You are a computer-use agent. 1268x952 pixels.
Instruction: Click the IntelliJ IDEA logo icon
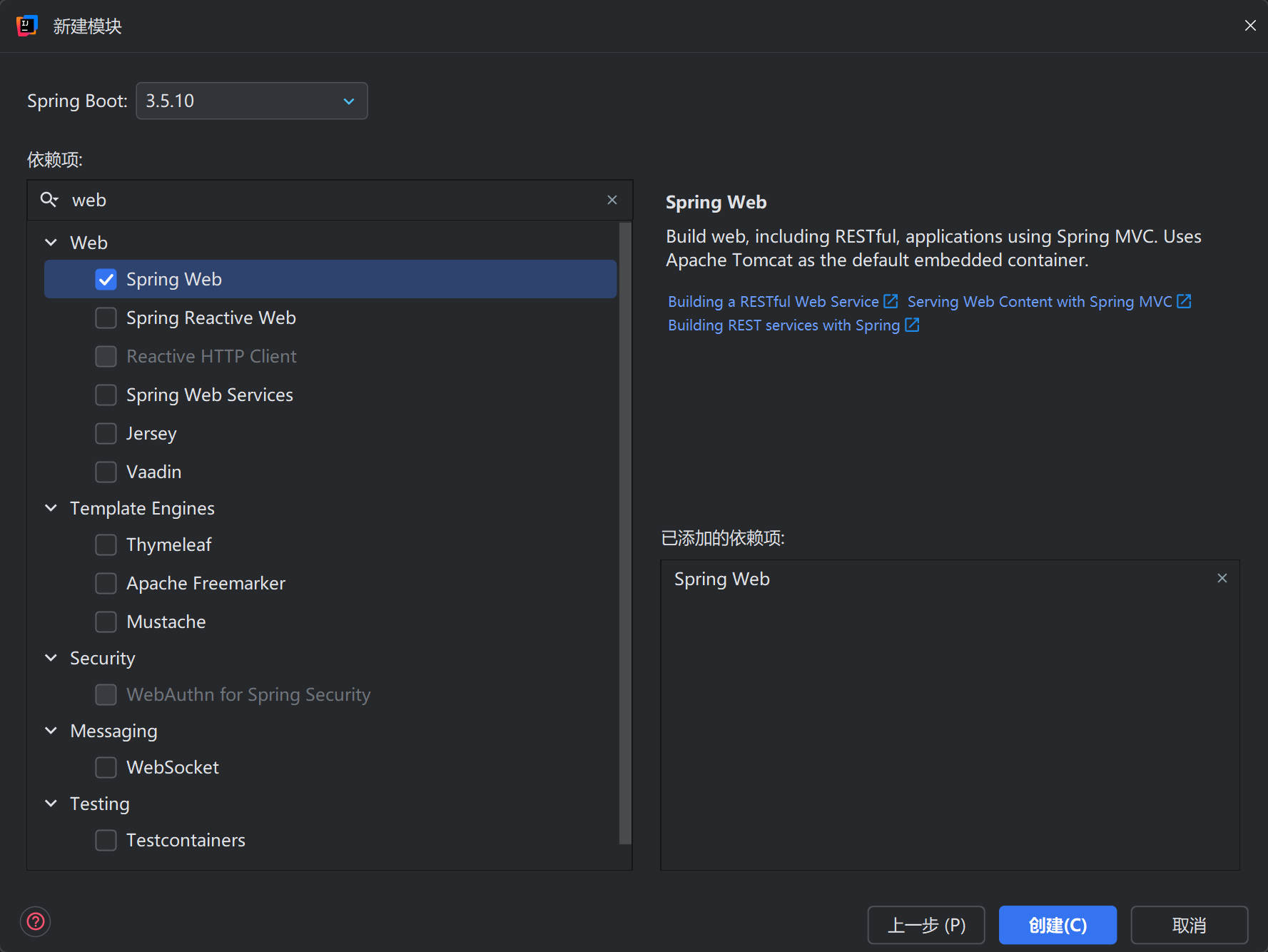point(26,26)
